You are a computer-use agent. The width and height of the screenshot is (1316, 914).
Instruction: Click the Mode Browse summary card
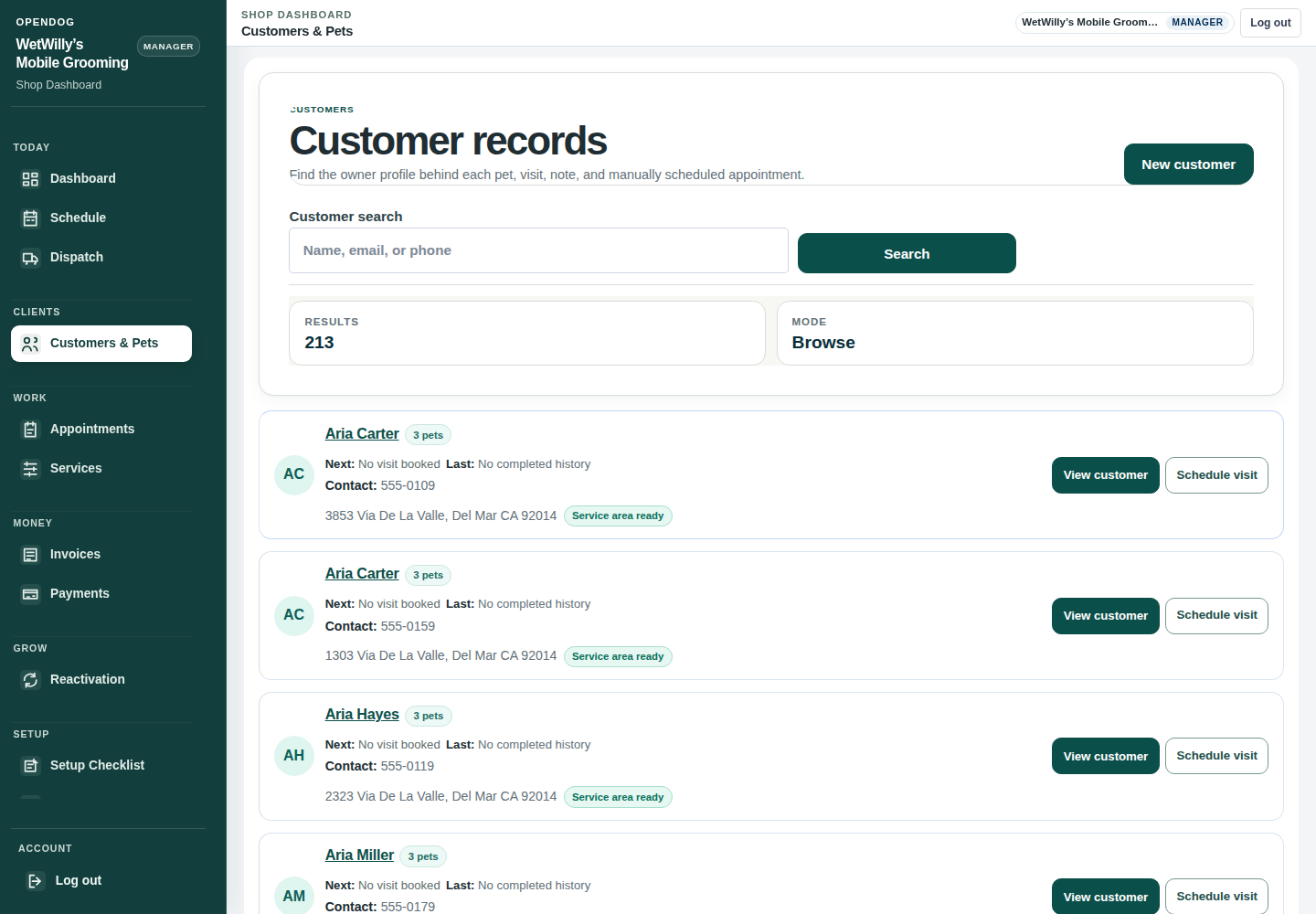click(x=1014, y=333)
